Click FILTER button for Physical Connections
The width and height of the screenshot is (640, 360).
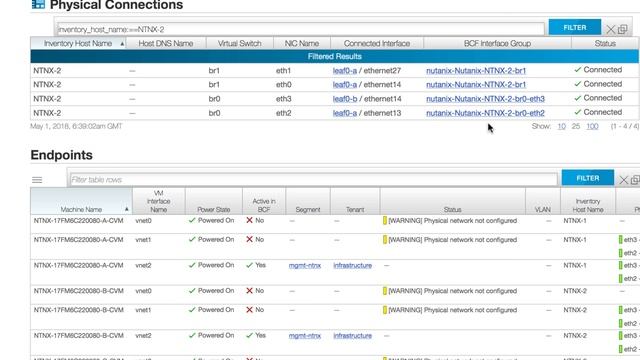tap(575, 27)
